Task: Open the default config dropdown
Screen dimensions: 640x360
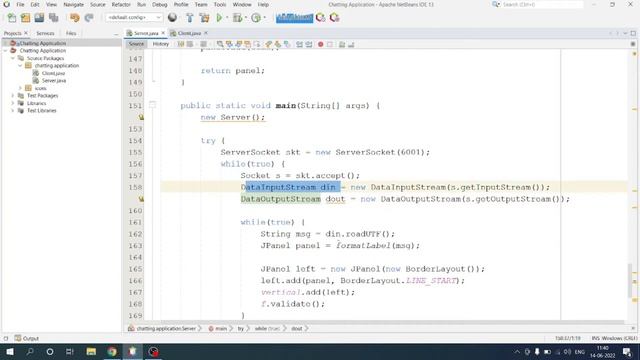Action: [134, 18]
